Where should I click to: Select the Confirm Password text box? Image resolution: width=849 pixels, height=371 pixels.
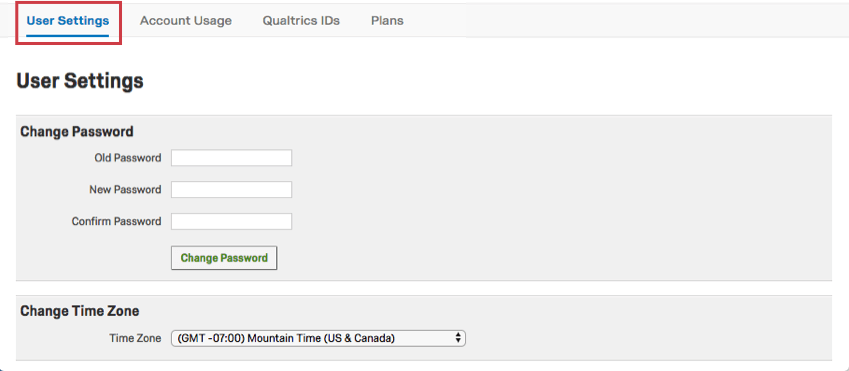point(232,222)
